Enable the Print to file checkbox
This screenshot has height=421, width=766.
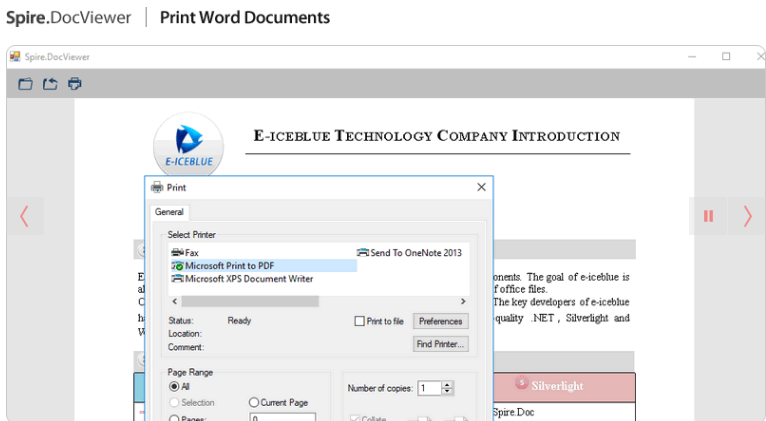[x=360, y=321]
